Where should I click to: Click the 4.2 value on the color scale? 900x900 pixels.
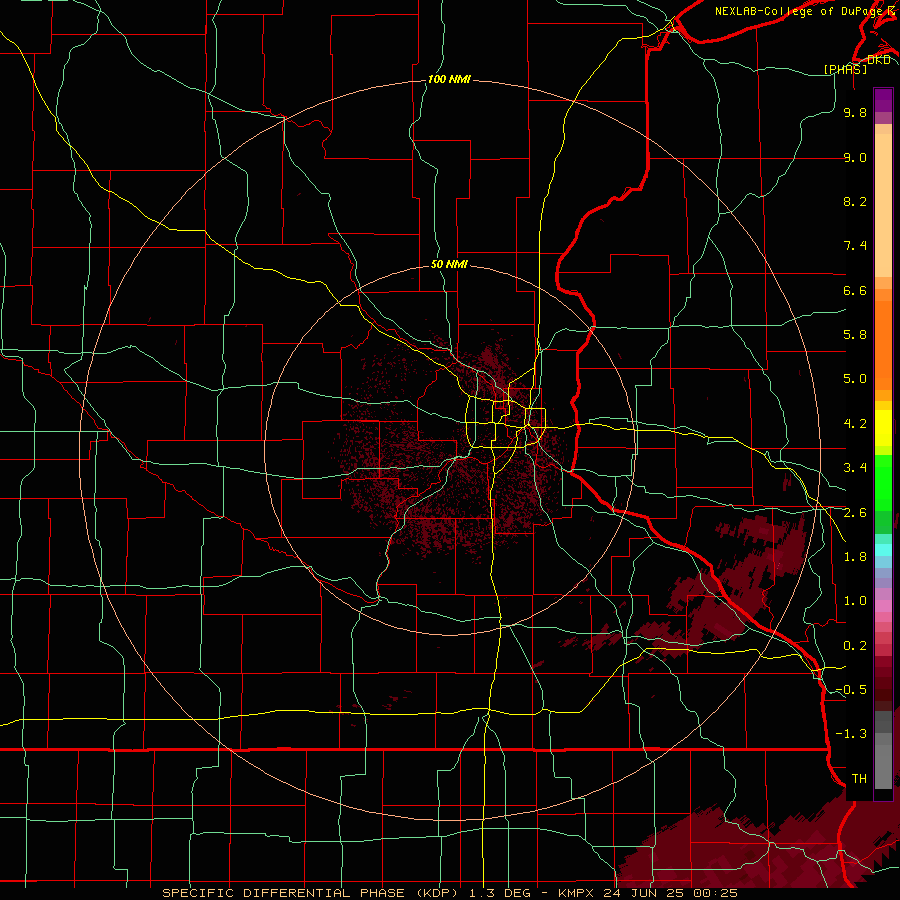tap(855, 424)
